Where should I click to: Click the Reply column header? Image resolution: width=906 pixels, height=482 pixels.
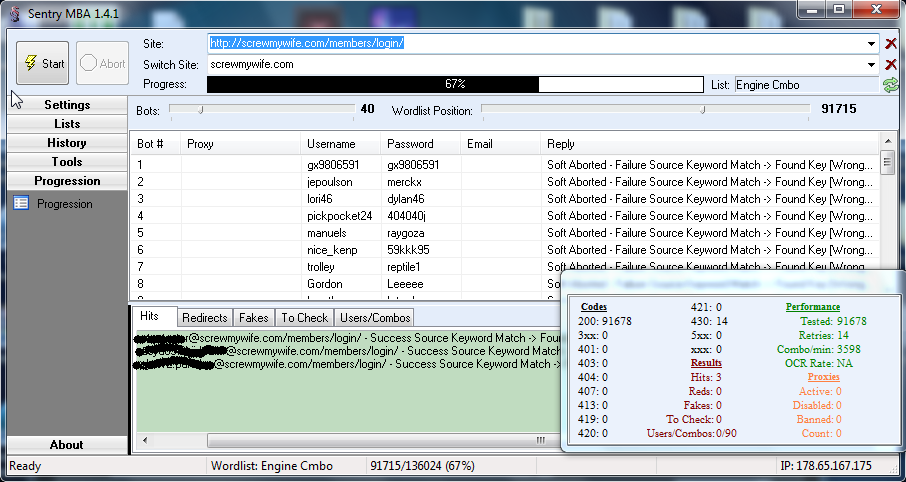coord(561,144)
